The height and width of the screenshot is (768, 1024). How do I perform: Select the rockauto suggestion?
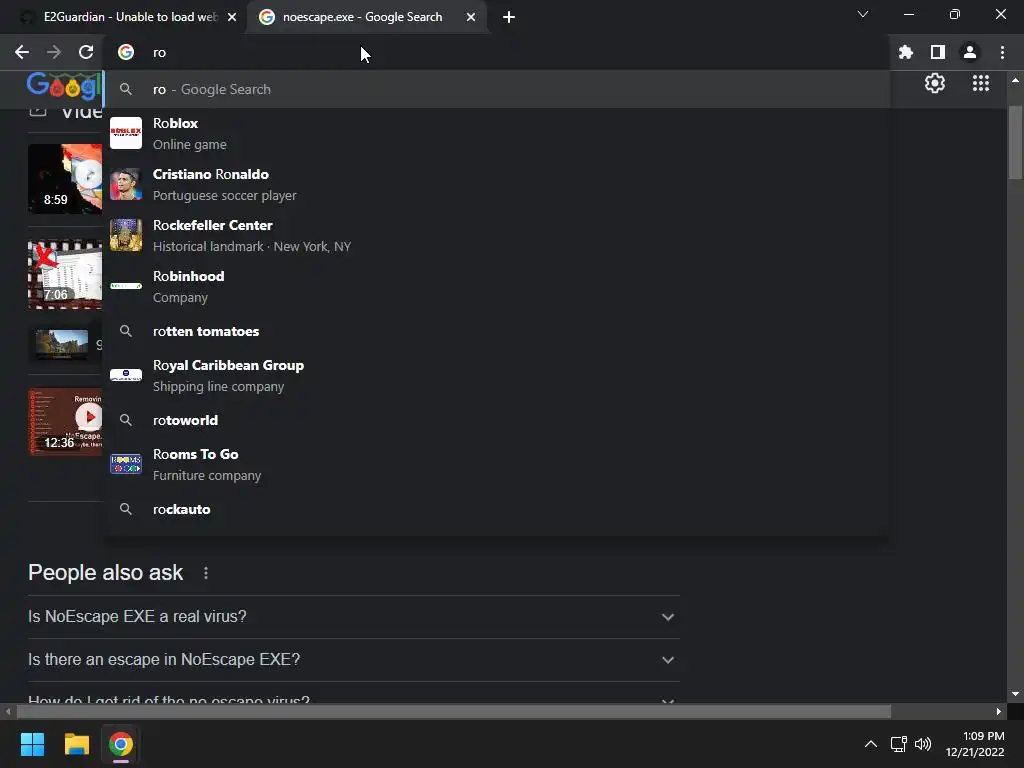click(x=498, y=509)
